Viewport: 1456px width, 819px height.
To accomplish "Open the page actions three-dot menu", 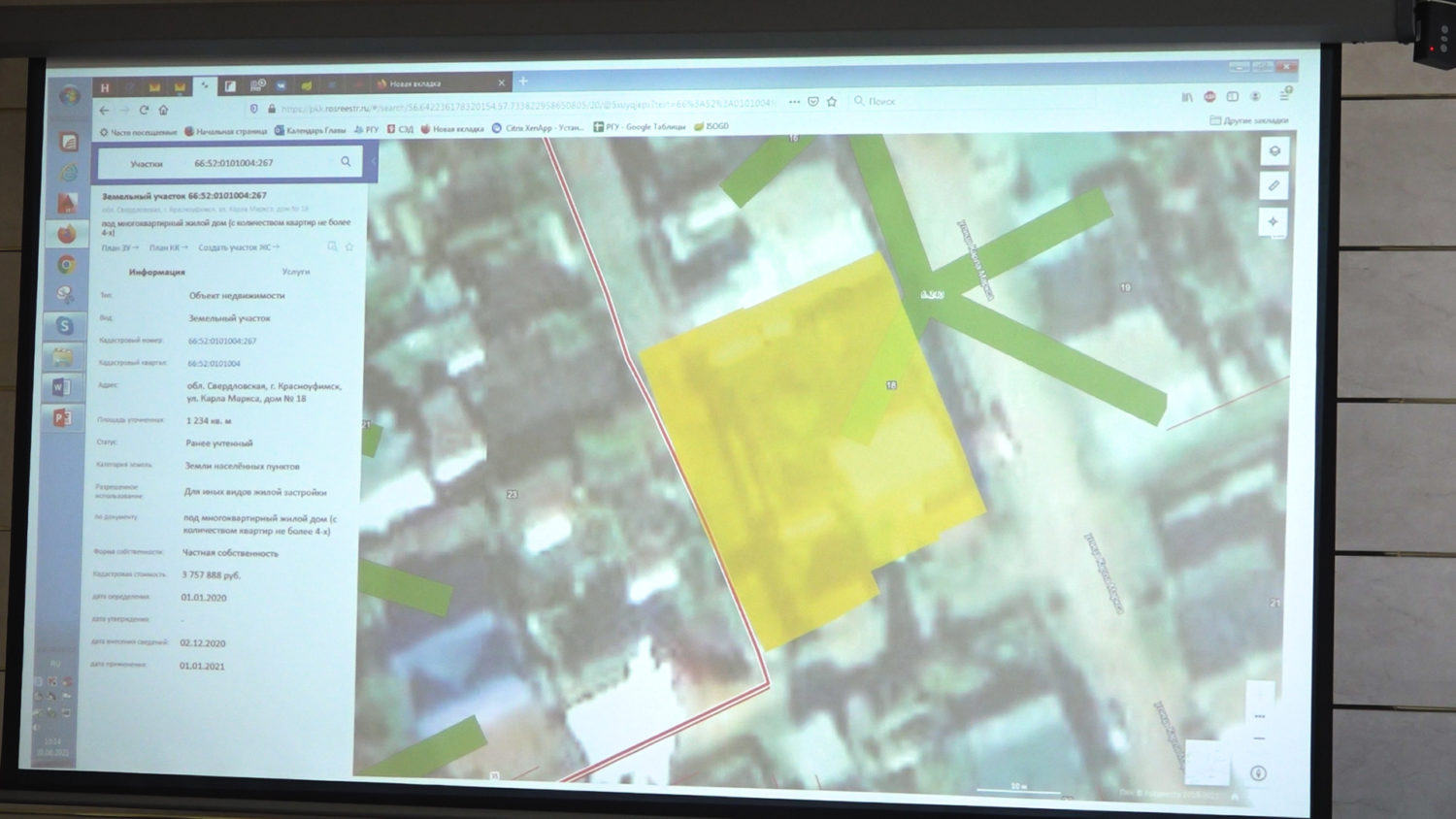I will pyautogui.click(x=795, y=102).
